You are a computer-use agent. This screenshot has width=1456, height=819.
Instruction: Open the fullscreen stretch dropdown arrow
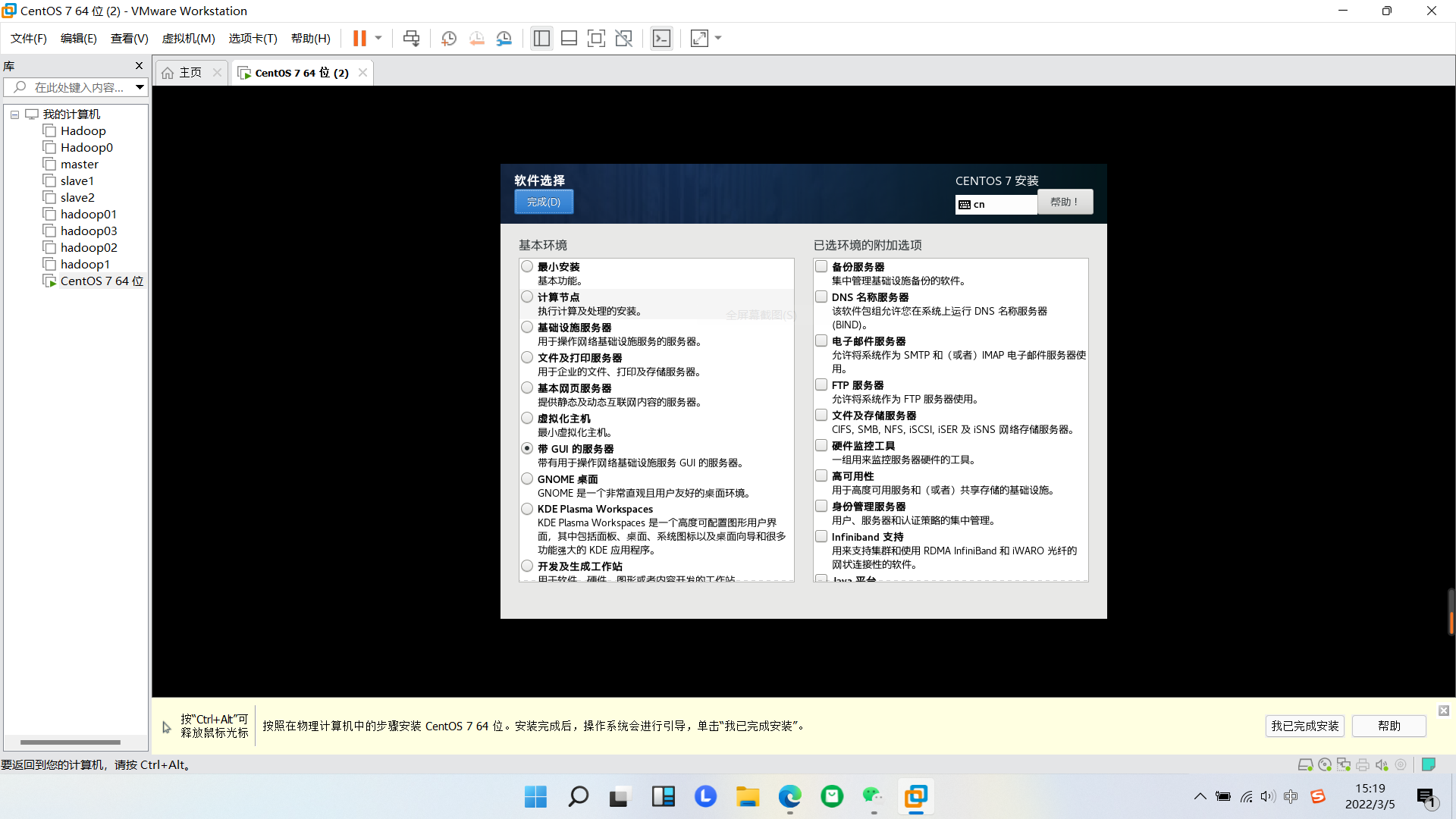(717, 38)
